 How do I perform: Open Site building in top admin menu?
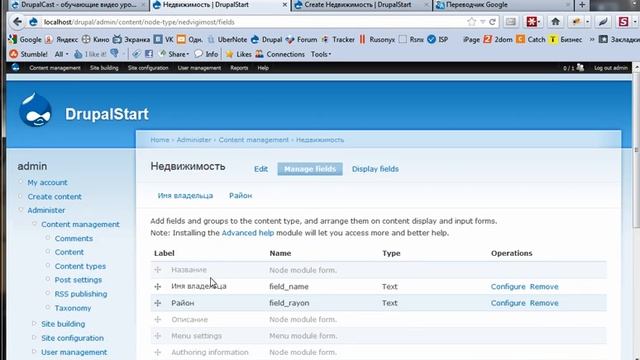coord(104,68)
